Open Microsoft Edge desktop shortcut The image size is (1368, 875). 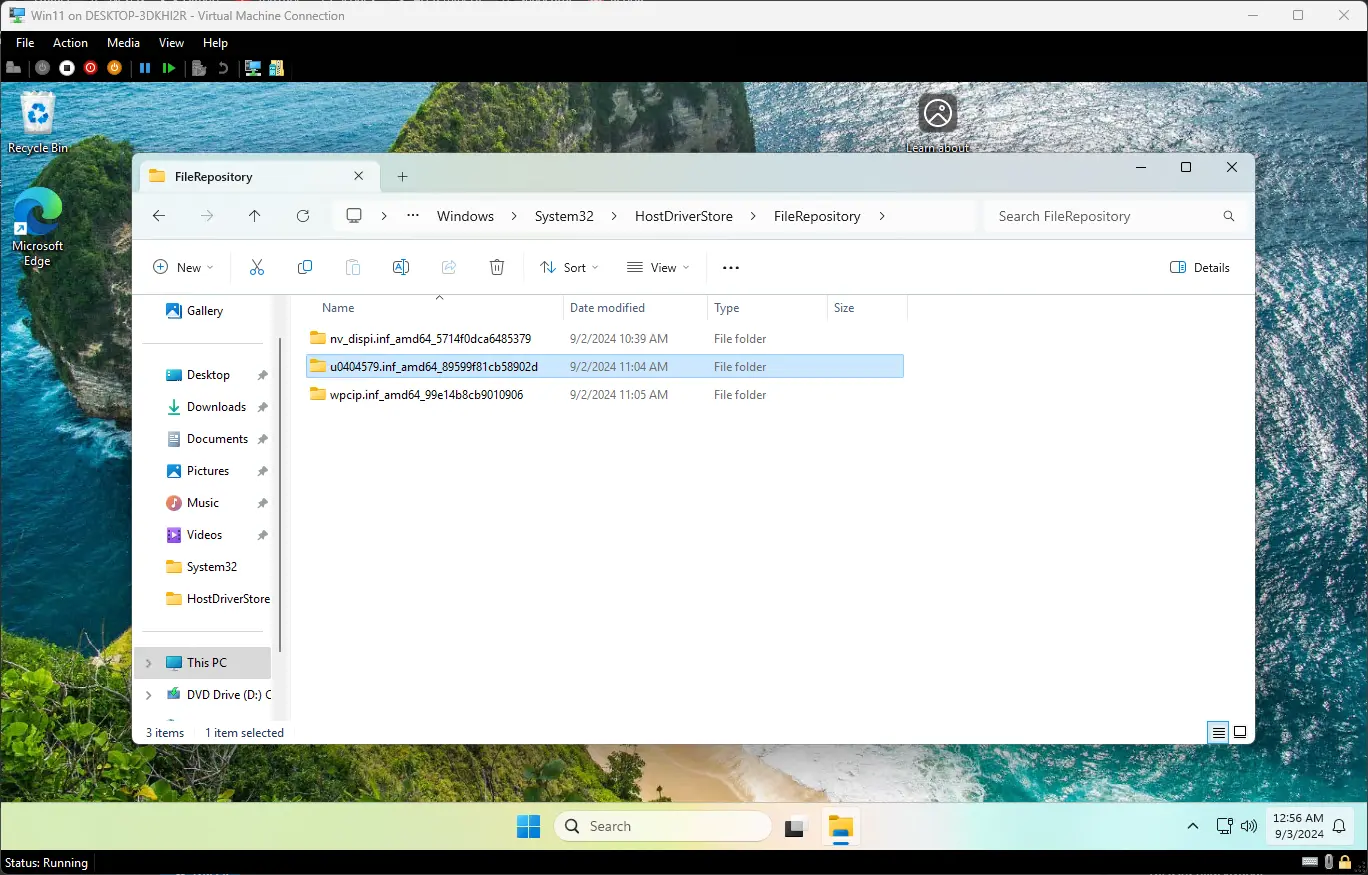point(38,227)
